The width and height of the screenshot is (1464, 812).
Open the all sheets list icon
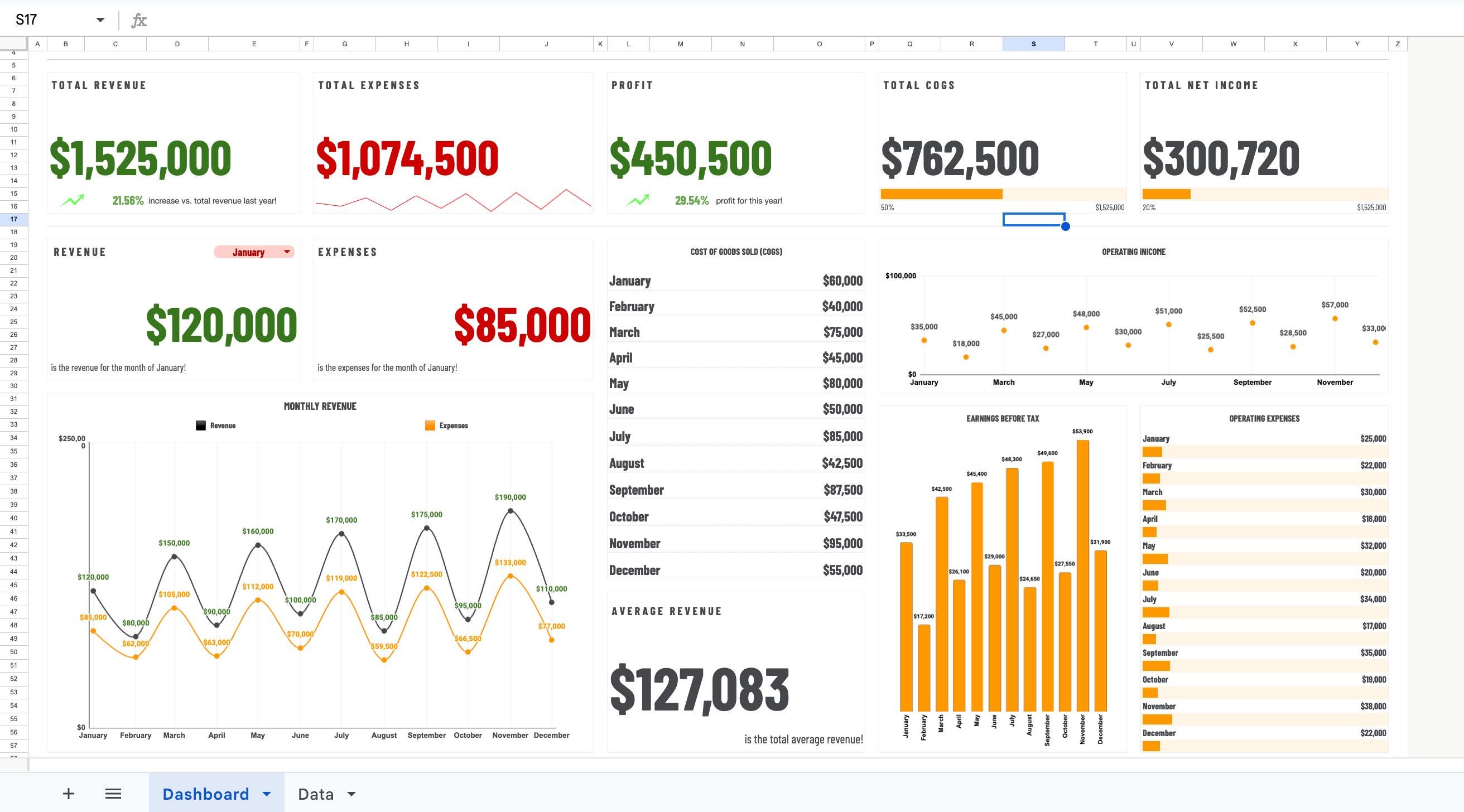click(x=113, y=793)
